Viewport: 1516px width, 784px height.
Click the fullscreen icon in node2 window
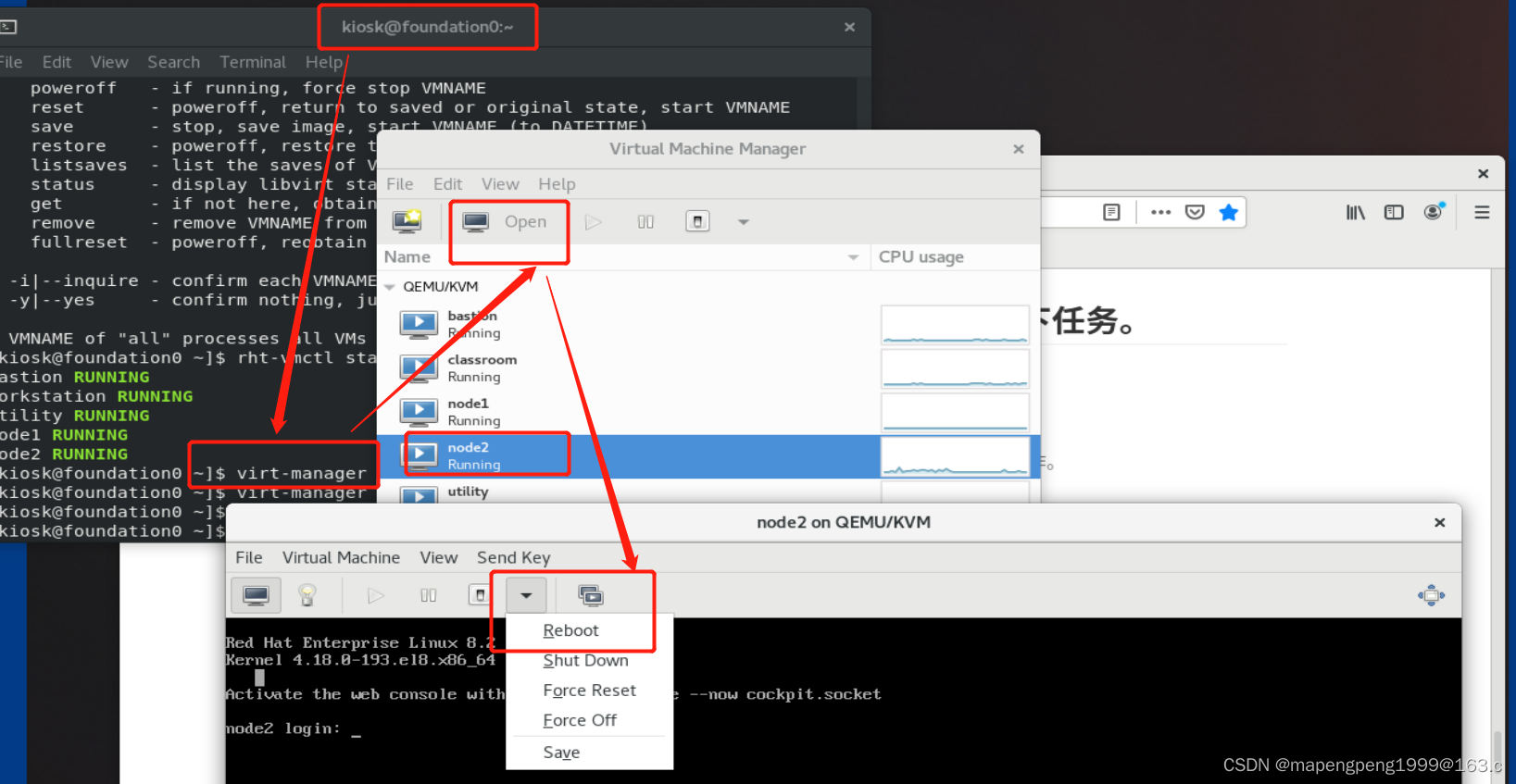coord(1431,595)
